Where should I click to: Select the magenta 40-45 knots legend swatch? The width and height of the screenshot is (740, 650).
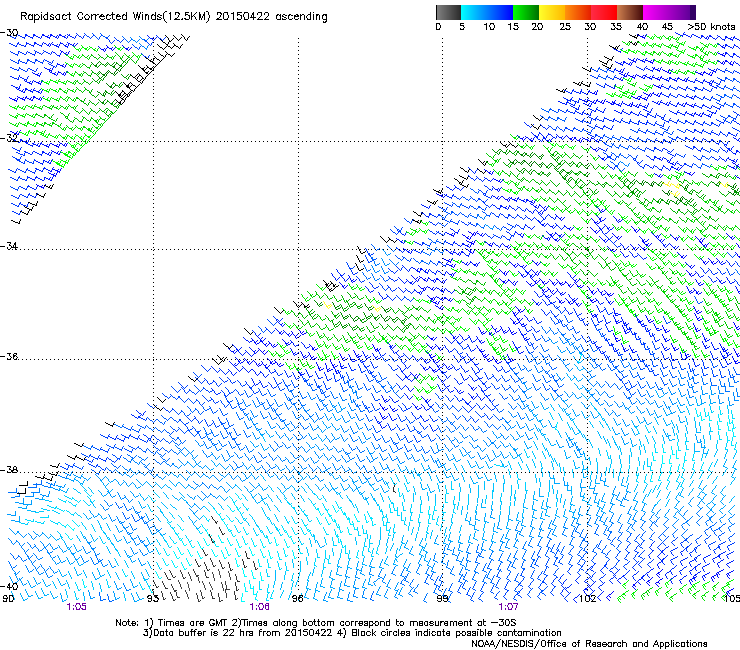coord(656,12)
